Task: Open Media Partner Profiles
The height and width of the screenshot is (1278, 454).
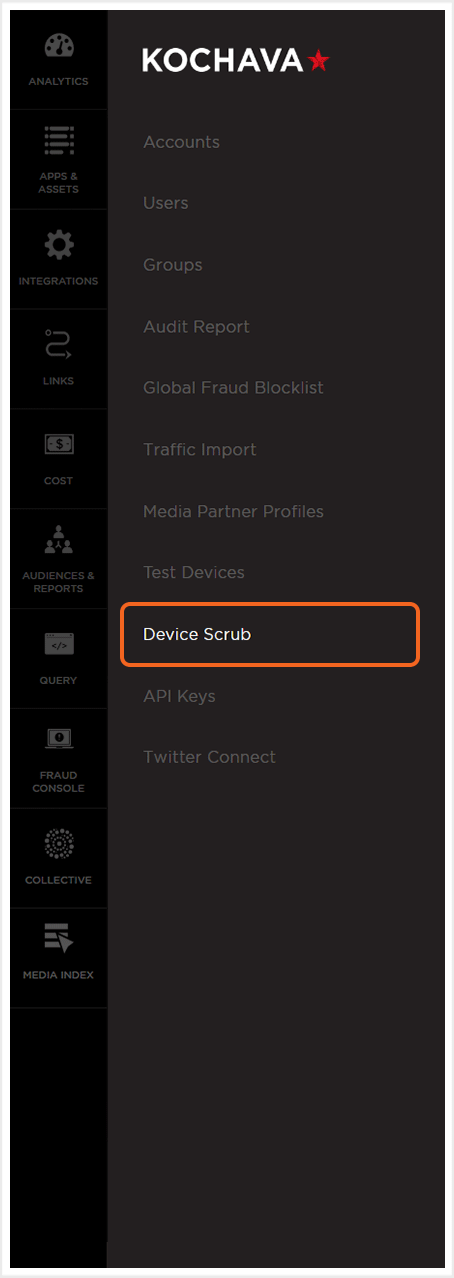Action: (233, 511)
